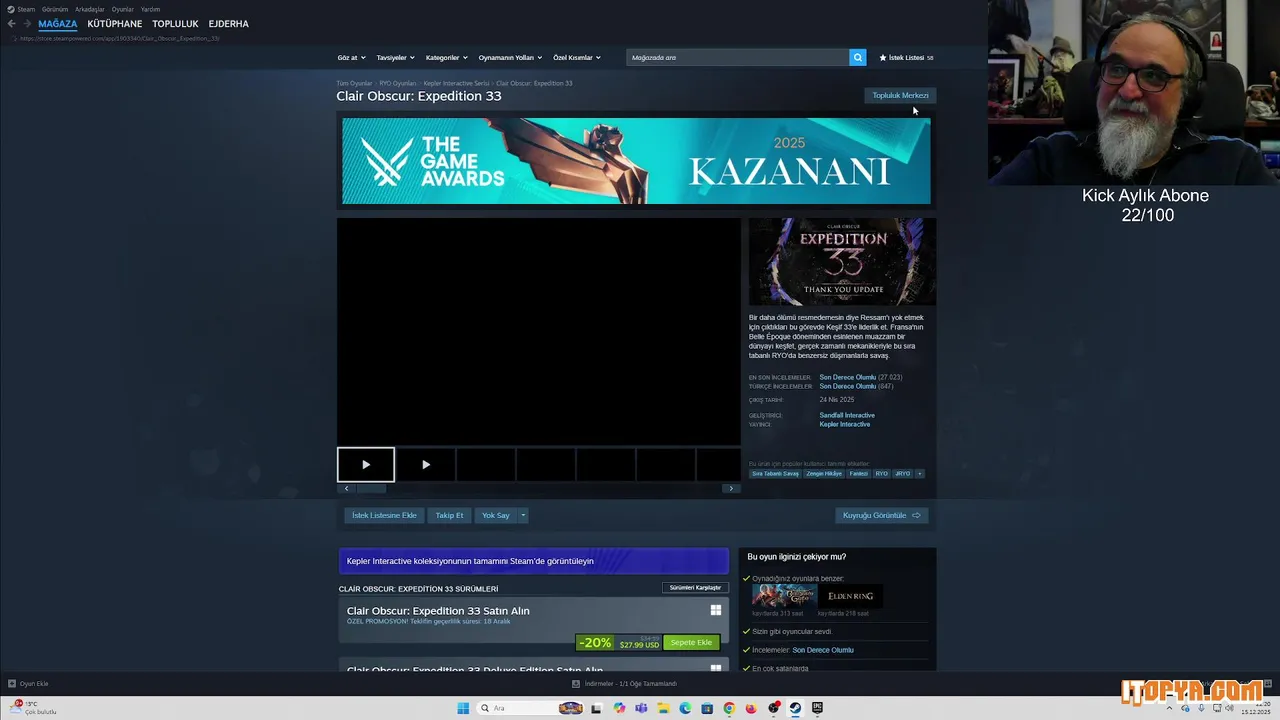Click the store search input field

738,58
